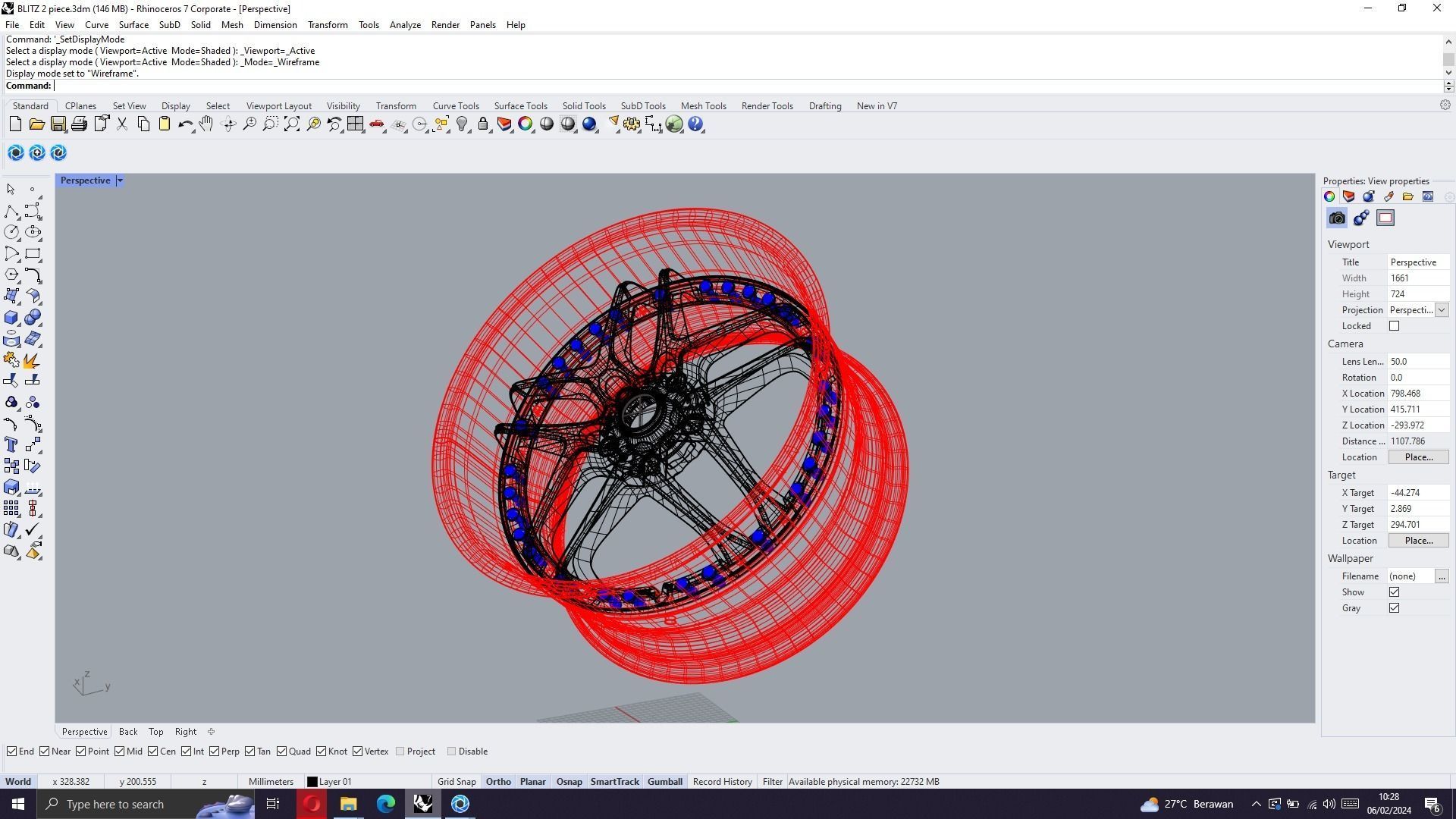Open the four-viewport layout icon
Viewport: 1456px width, 819px height.
click(355, 124)
